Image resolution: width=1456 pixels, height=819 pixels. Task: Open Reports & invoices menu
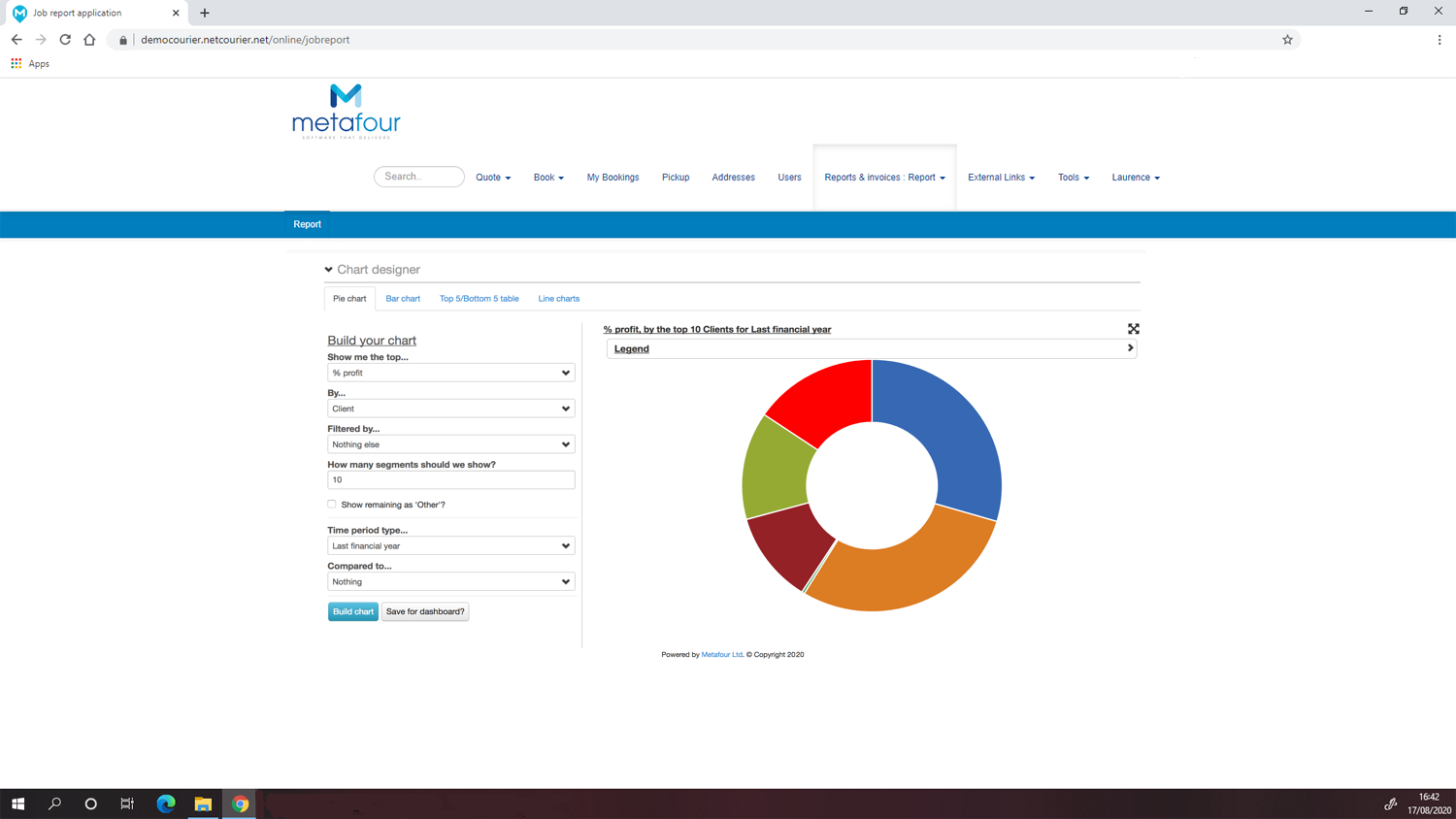[884, 178]
